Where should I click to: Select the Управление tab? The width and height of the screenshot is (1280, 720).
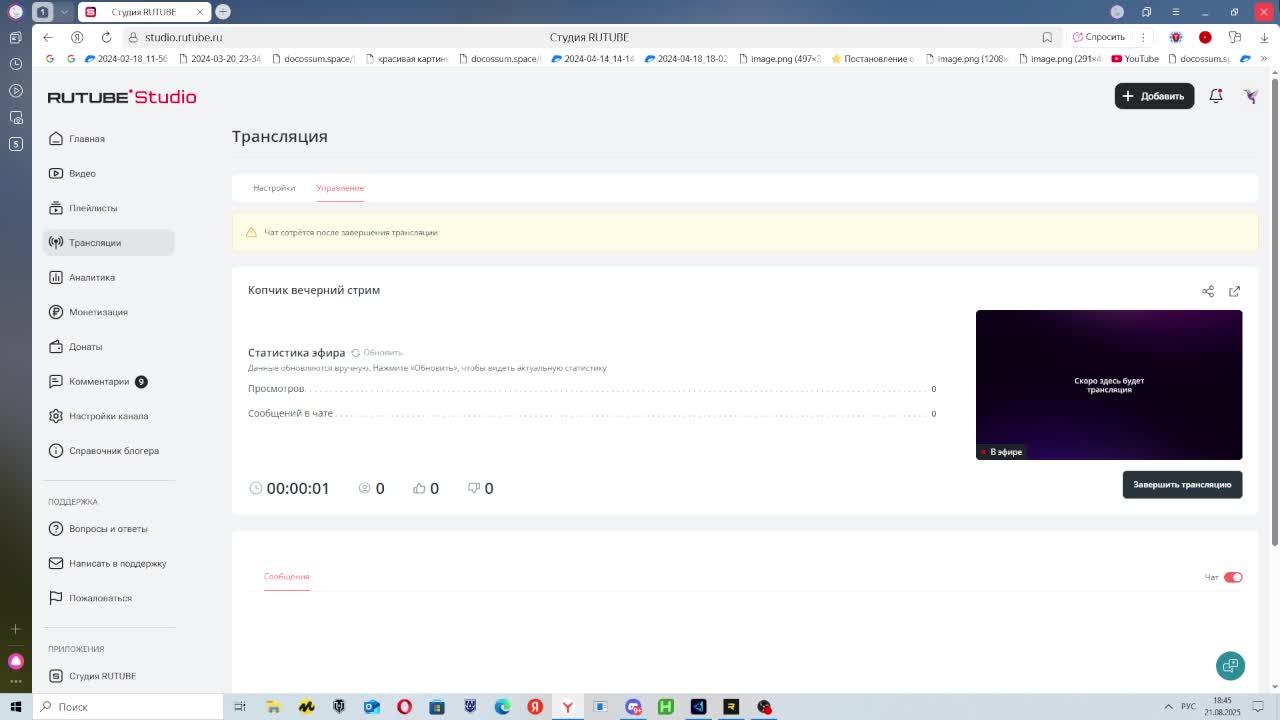point(340,188)
